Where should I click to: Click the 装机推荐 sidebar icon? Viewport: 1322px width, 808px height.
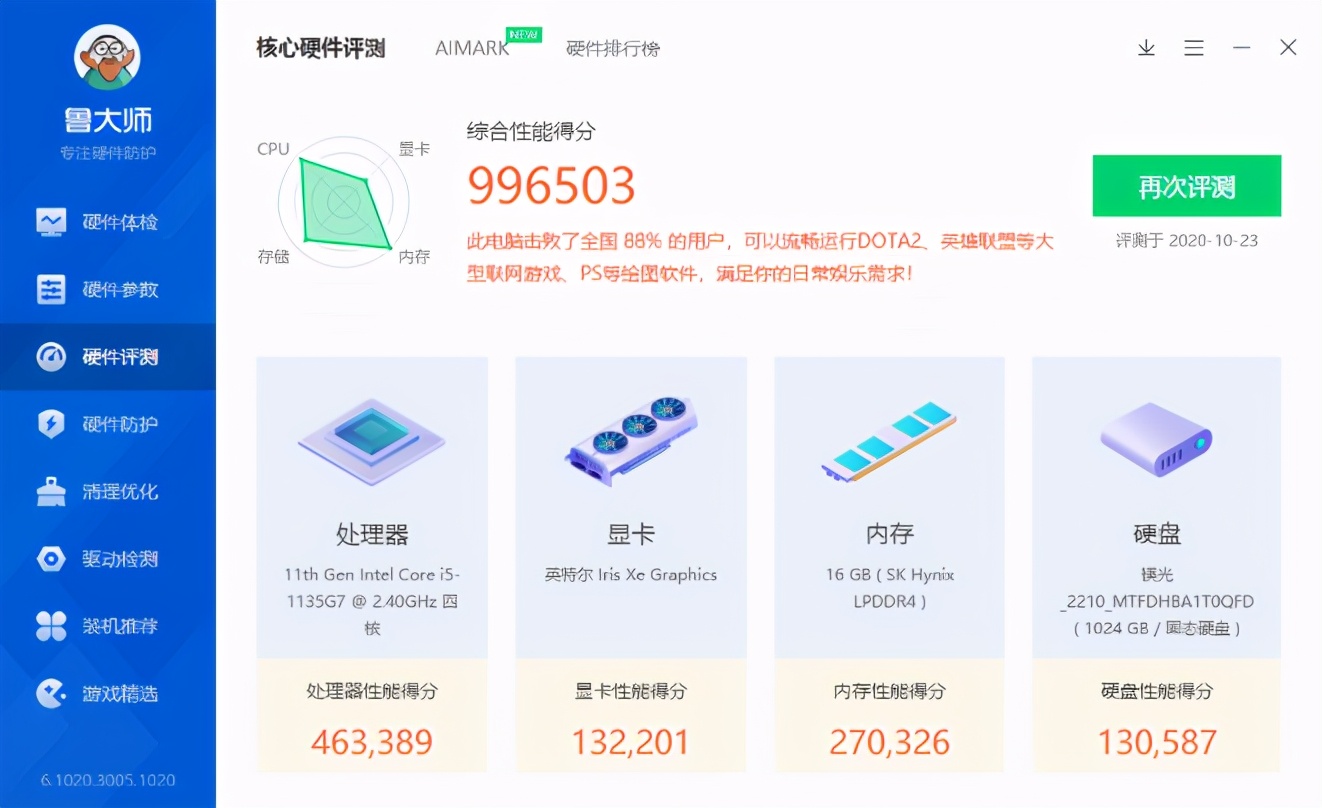coord(107,626)
